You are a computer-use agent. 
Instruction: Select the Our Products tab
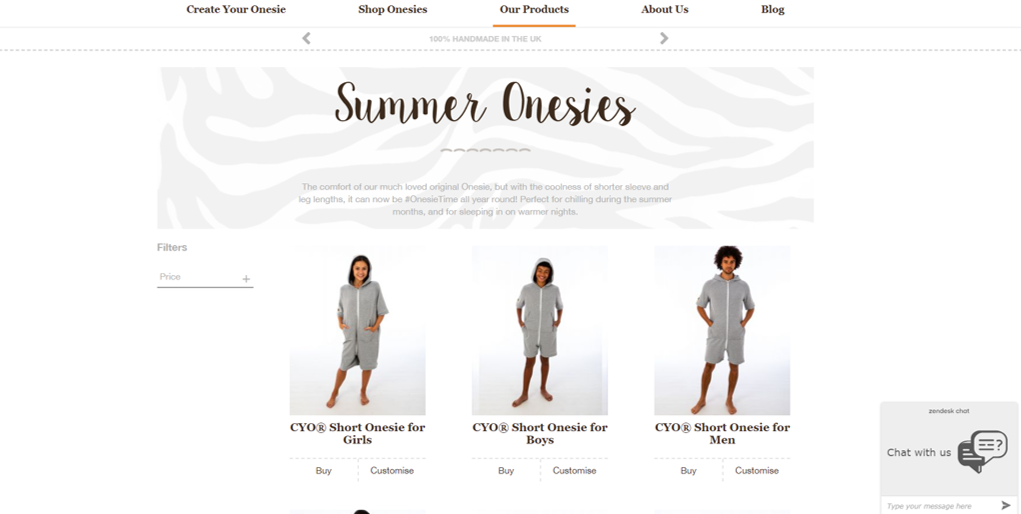(x=534, y=9)
